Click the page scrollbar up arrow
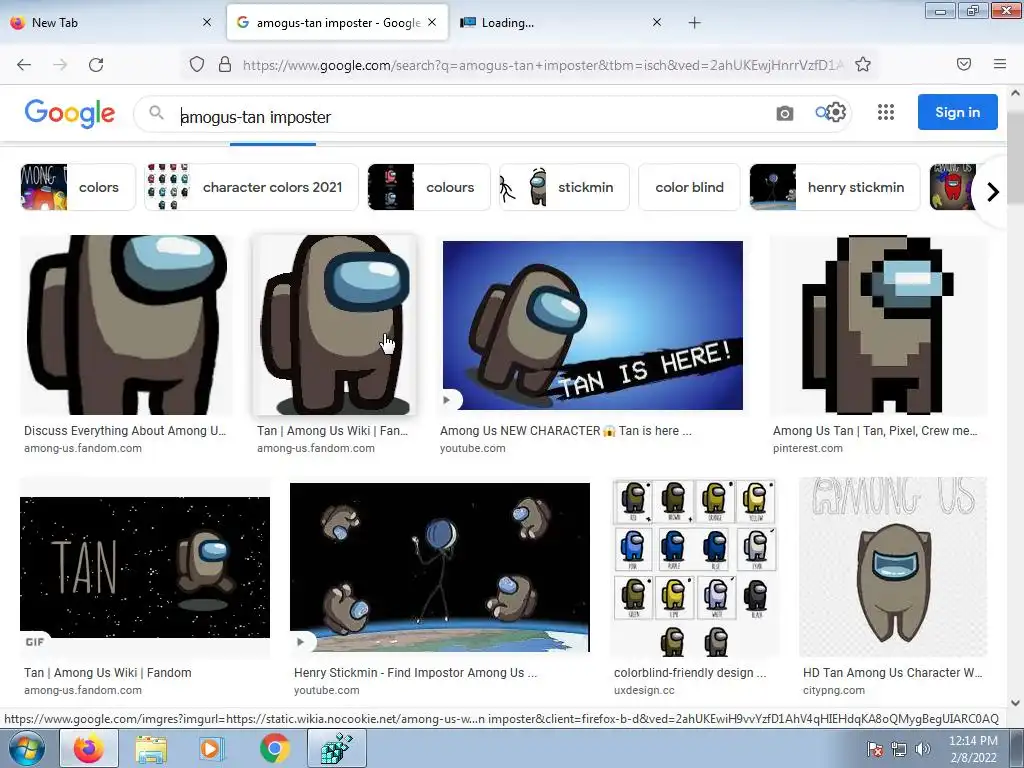Screen dimensions: 1024x768 (x=1015, y=93)
